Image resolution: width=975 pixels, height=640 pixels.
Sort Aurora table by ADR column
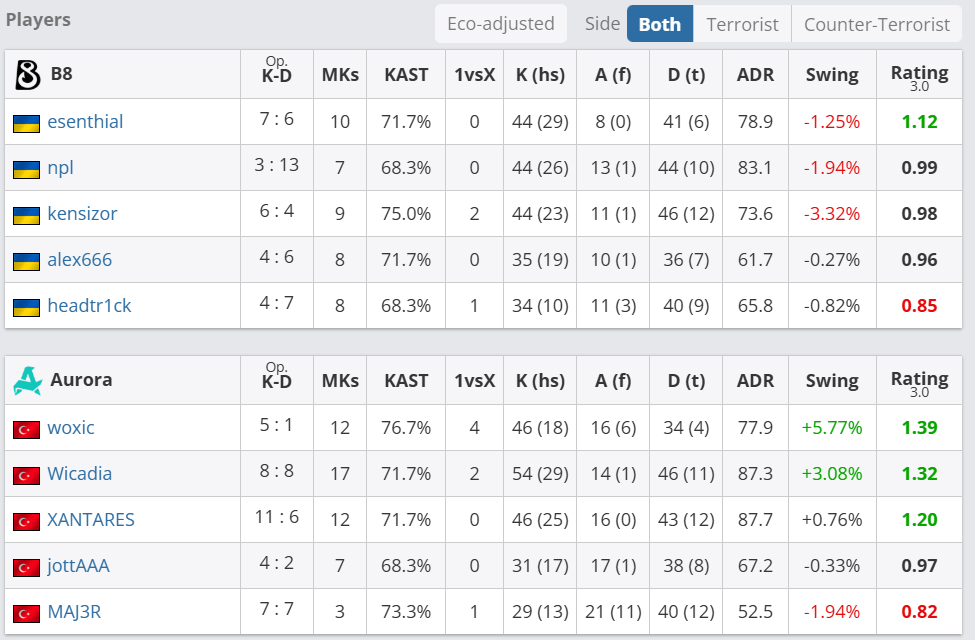point(755,380)
